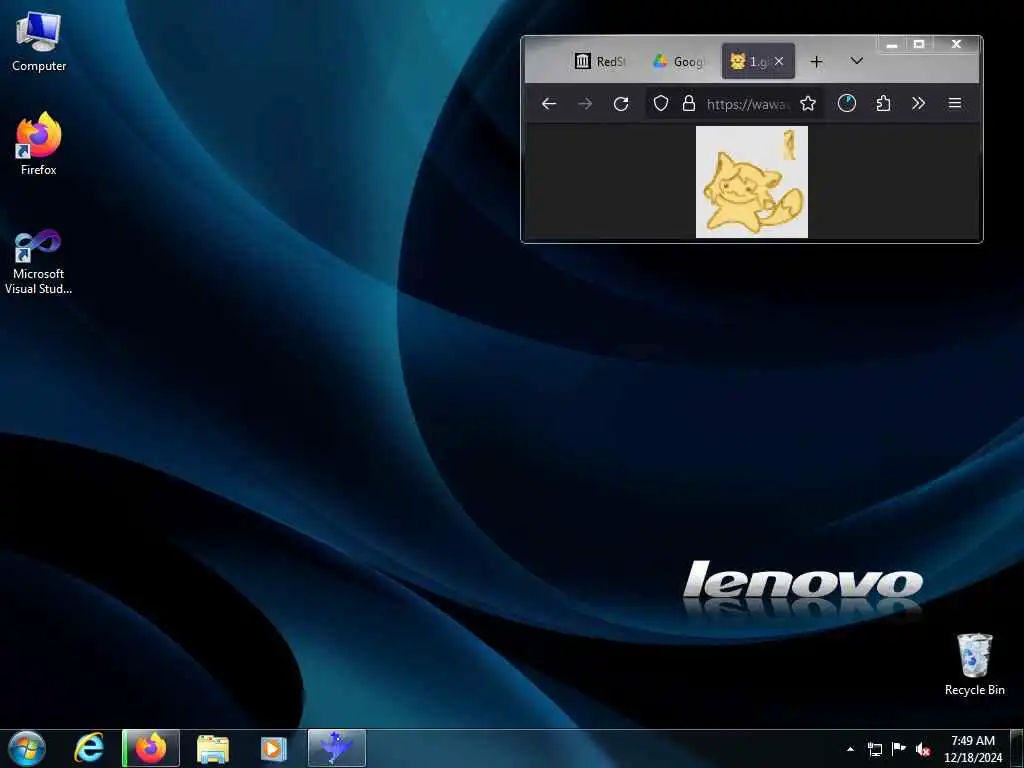This screenshot has height=768, width=1024.
Task: Open Windows Media Player in taskbar
Action: point(274,748)
